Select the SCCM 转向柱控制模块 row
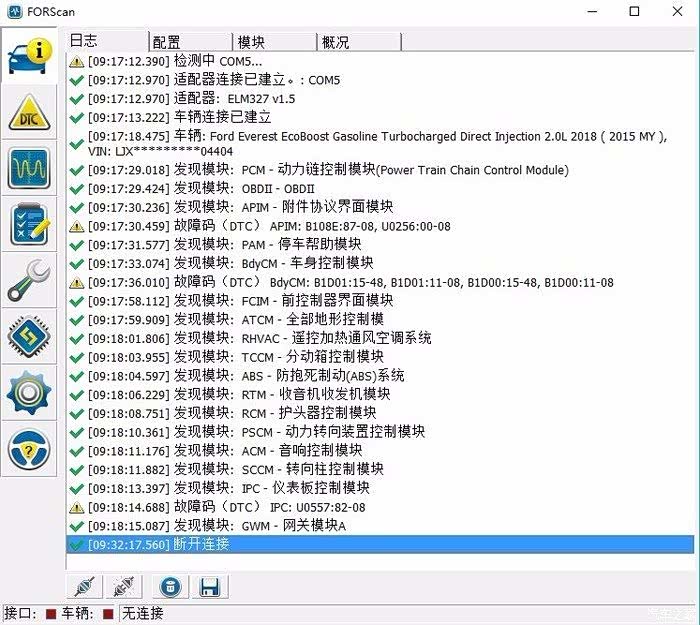 pyautogui.click(x=380, y=470)
